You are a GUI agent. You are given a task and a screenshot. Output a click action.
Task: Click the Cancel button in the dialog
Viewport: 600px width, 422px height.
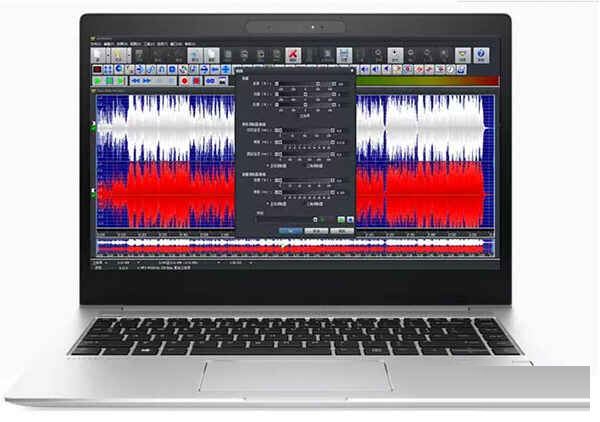click(316, 230)
